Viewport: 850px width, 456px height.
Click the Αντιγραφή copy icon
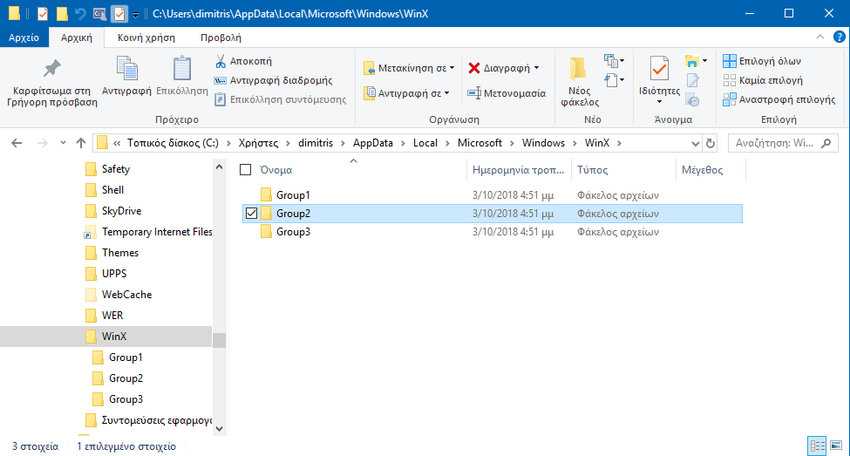point(127,69)
